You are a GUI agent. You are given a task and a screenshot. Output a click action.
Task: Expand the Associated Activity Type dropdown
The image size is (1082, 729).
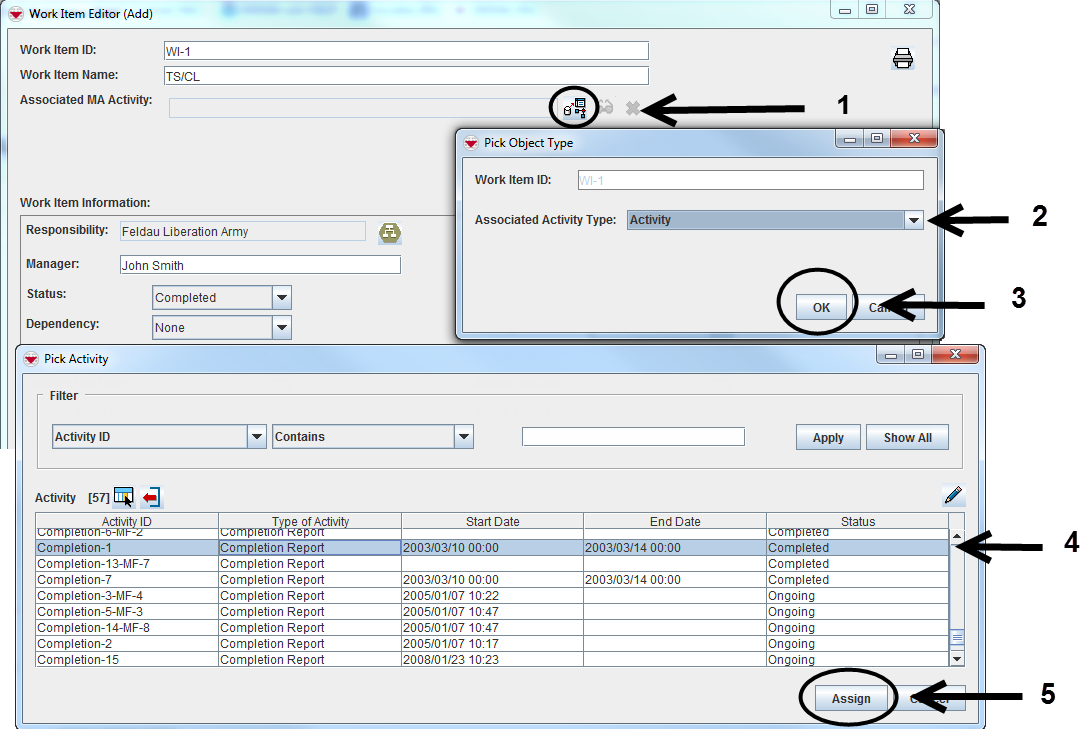(913, 220)
